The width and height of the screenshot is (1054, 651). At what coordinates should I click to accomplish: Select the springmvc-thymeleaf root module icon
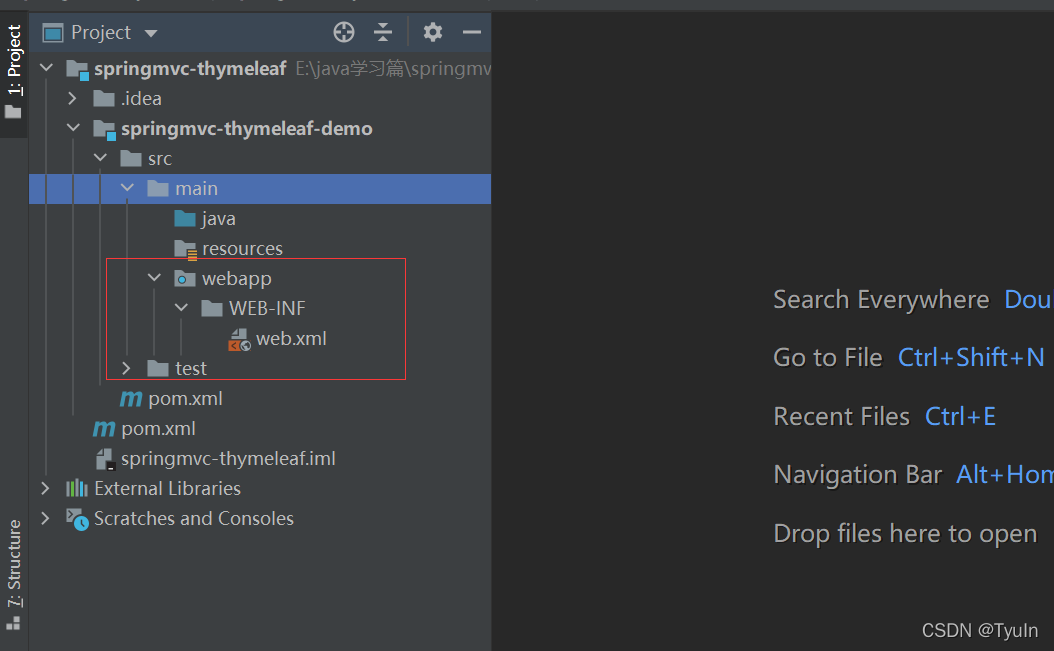77,69
